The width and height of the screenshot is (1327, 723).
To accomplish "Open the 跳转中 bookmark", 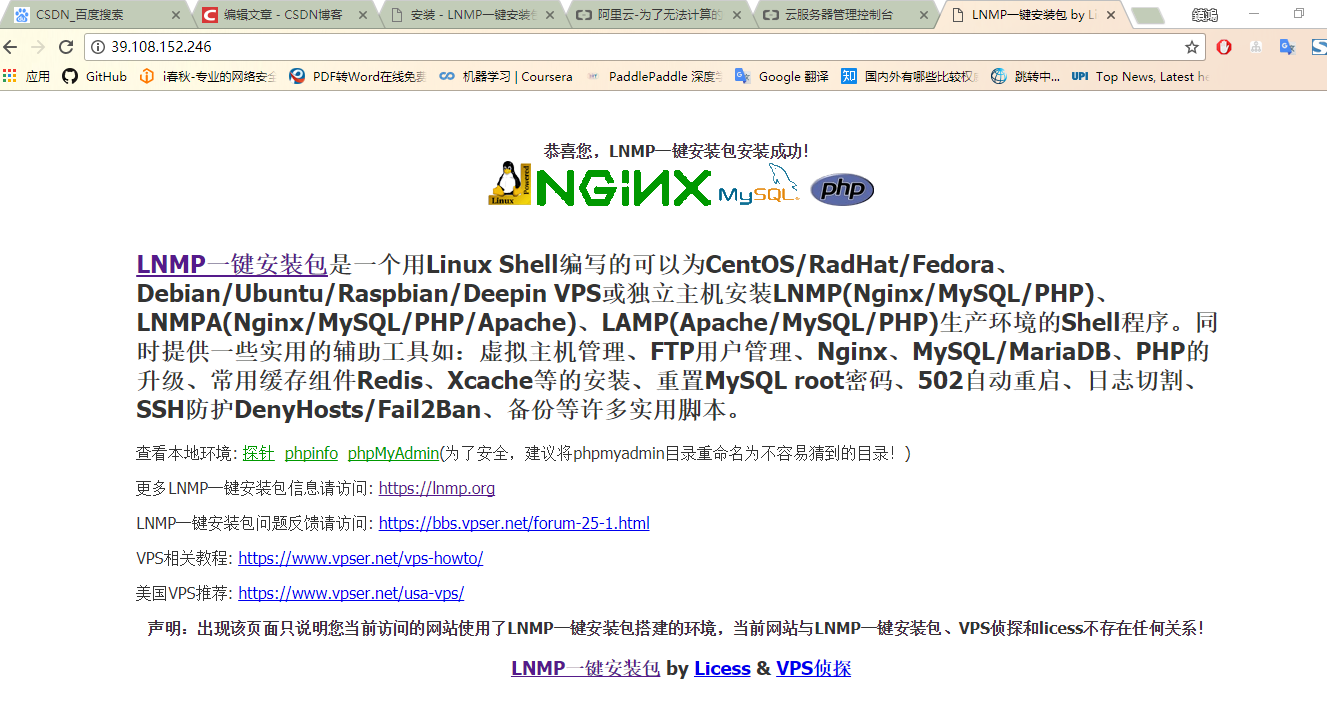I will coord(1025,76).
